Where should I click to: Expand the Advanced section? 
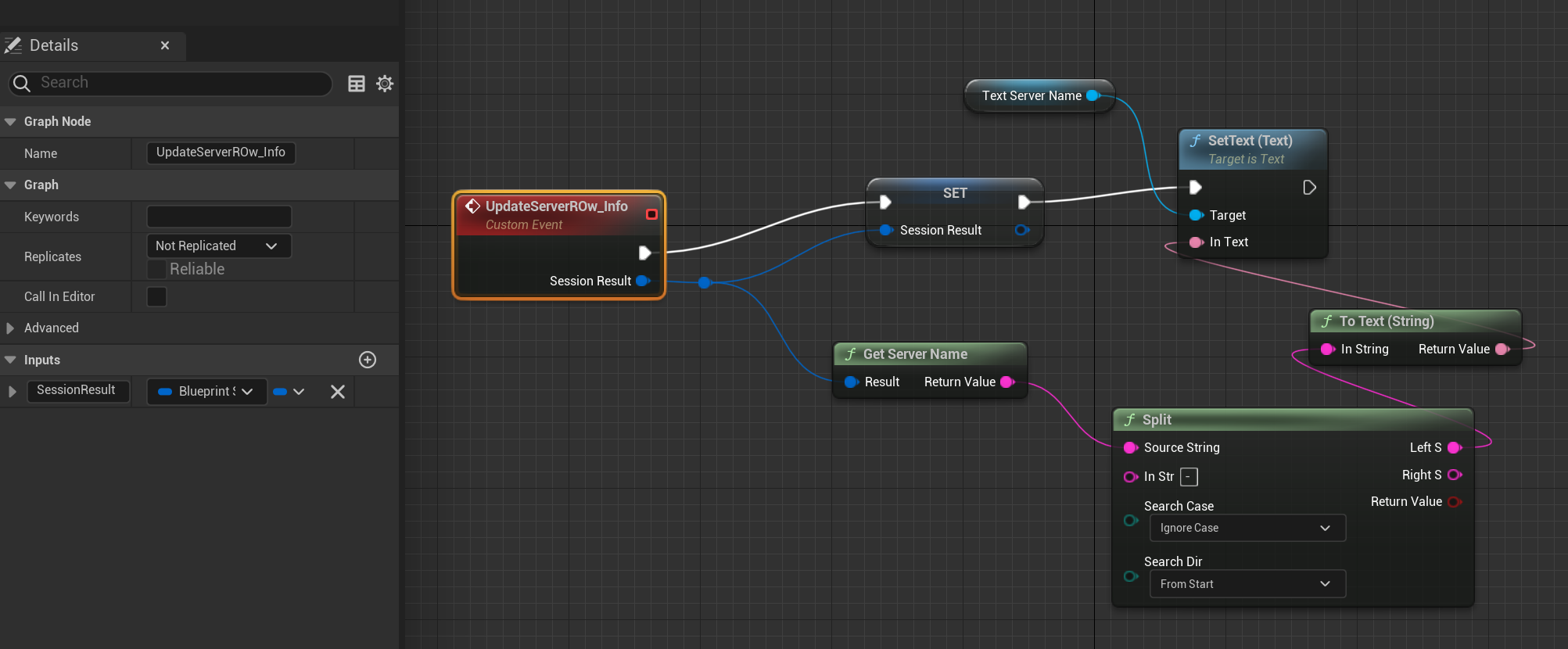click(10, 328)
